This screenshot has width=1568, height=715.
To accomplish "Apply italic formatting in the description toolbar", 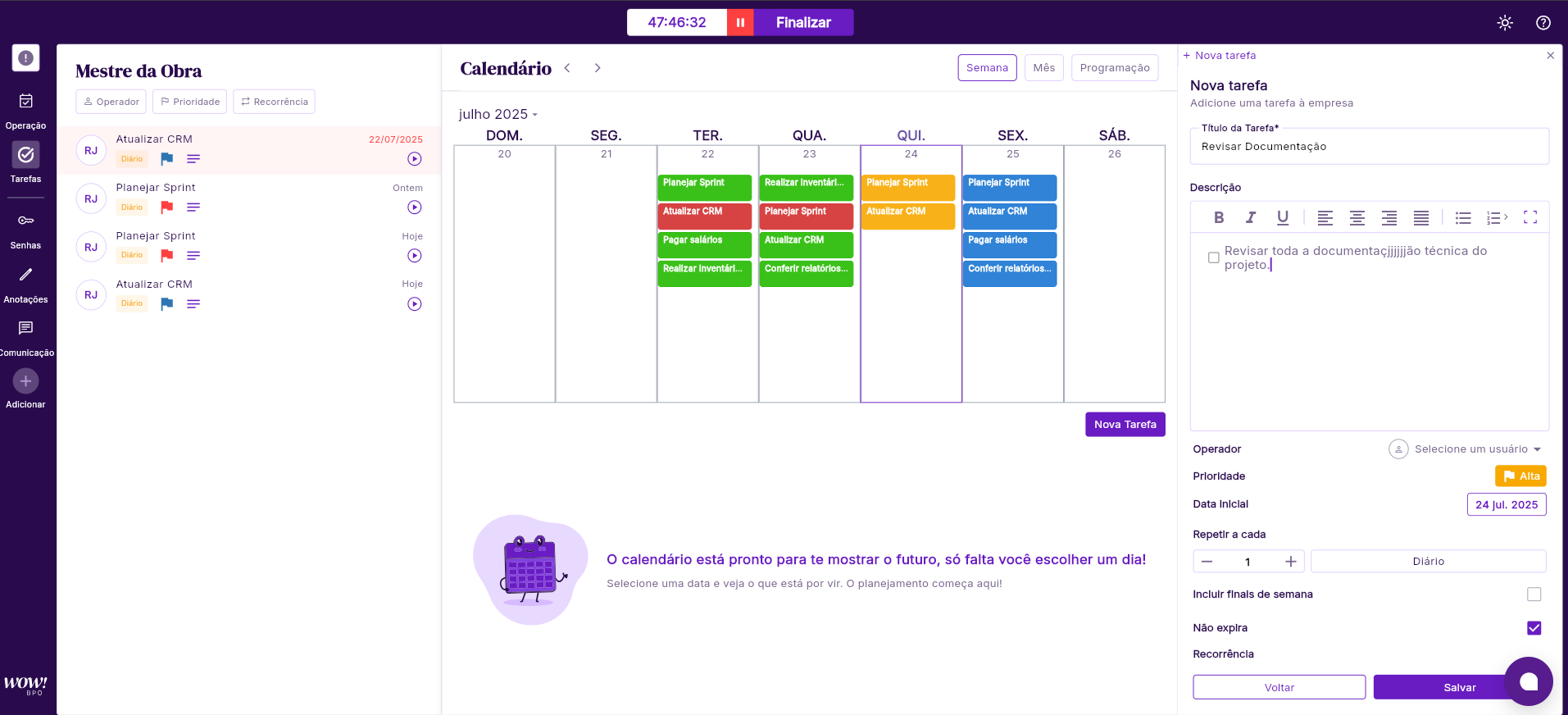I will (1250, 217).
